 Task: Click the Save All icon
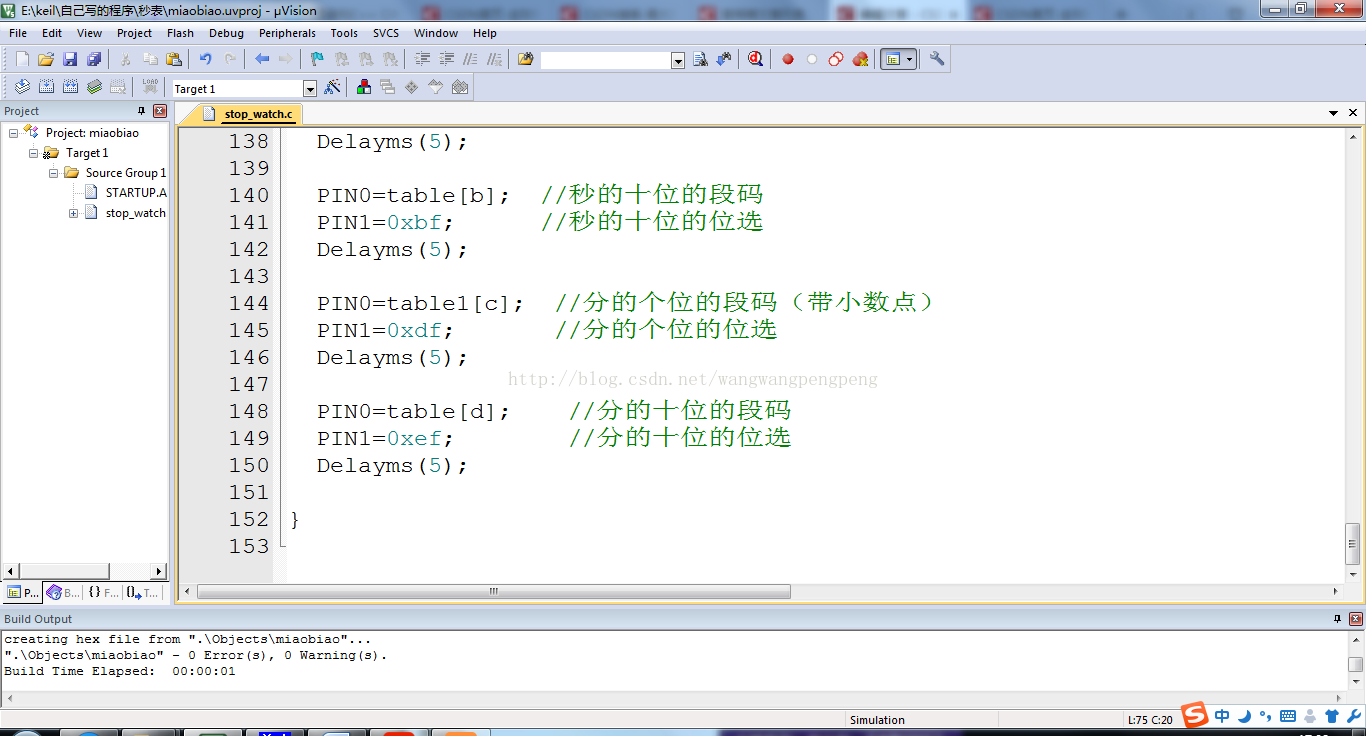[x=94, y=60]
